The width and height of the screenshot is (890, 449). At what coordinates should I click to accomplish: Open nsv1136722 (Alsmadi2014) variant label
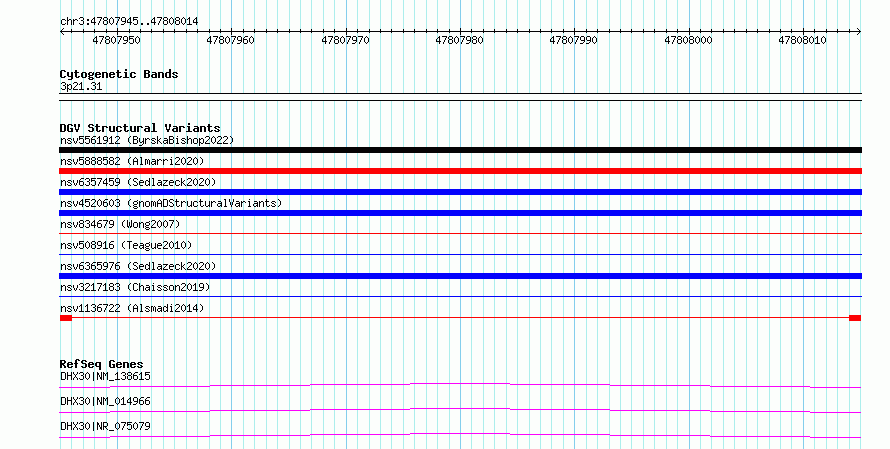click(x=132, y=308)
